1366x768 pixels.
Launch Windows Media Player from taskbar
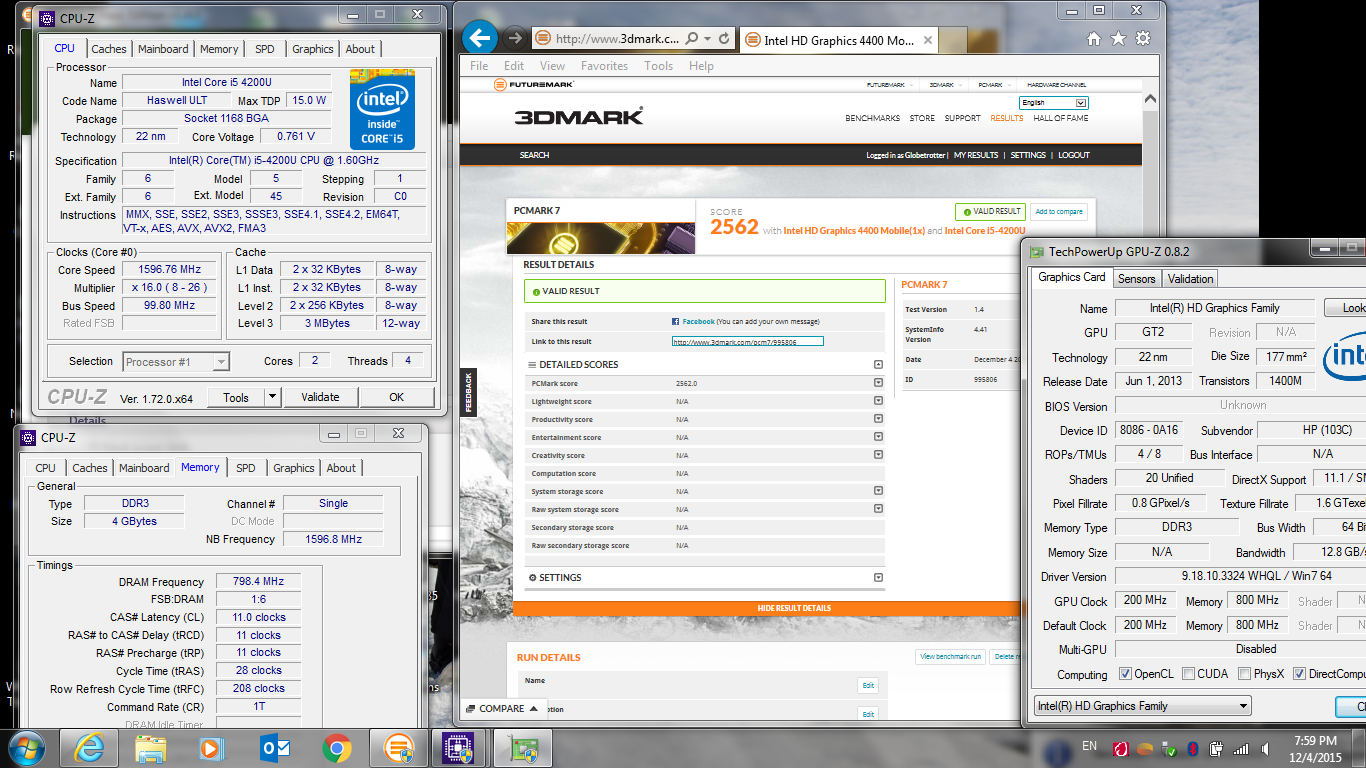(x=212, y=748)
